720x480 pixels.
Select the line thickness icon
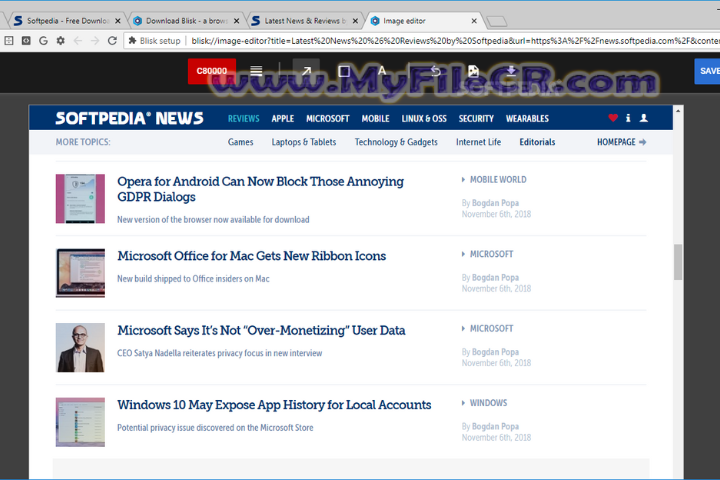pyautogui.click(x=256, y=71)
